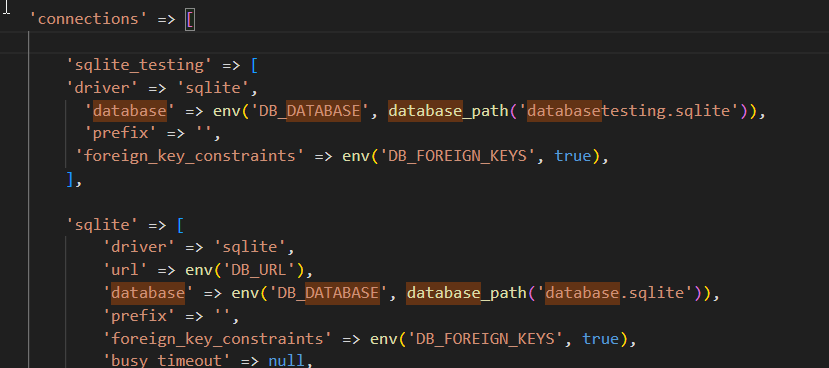Screen dimensions: 829x368
Task: Click opening bracket after 'sqlite_testing' =>
Action: (x=254, y=65)
